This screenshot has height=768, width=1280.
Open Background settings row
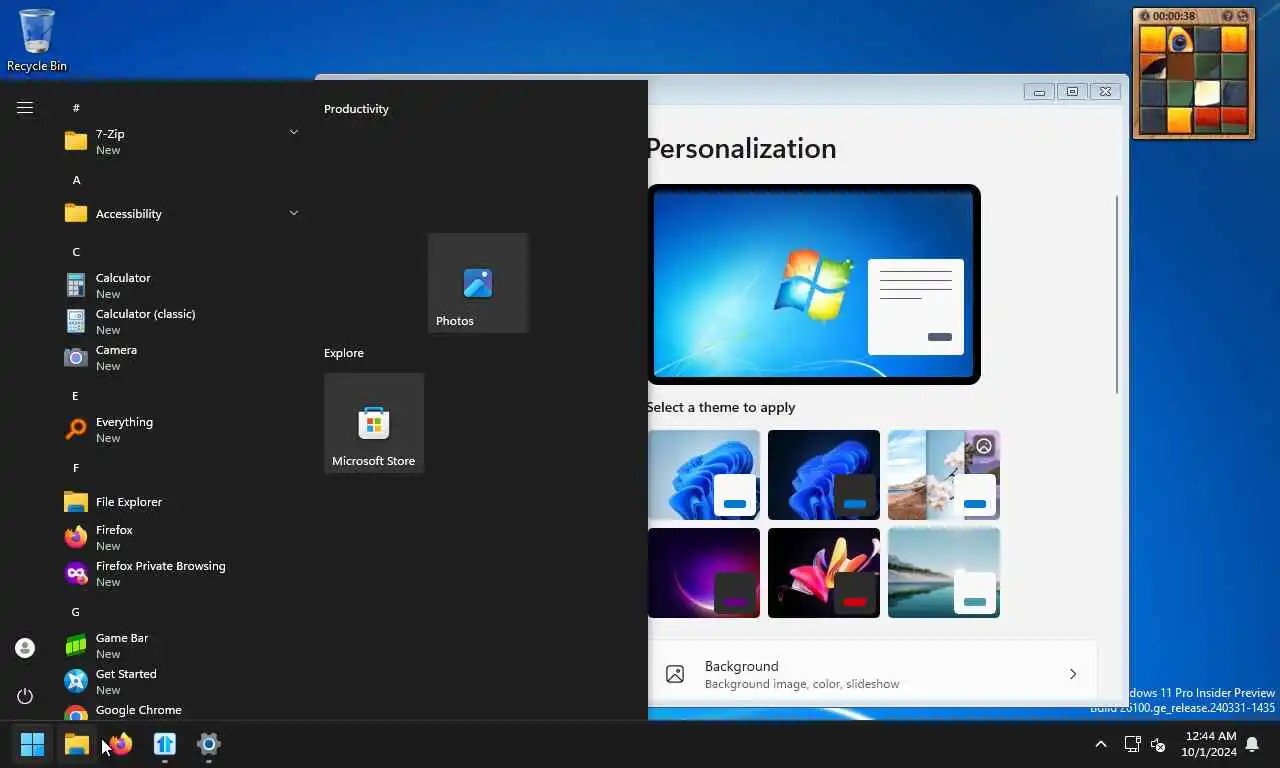pyautogui.click(x=873, y=674)
